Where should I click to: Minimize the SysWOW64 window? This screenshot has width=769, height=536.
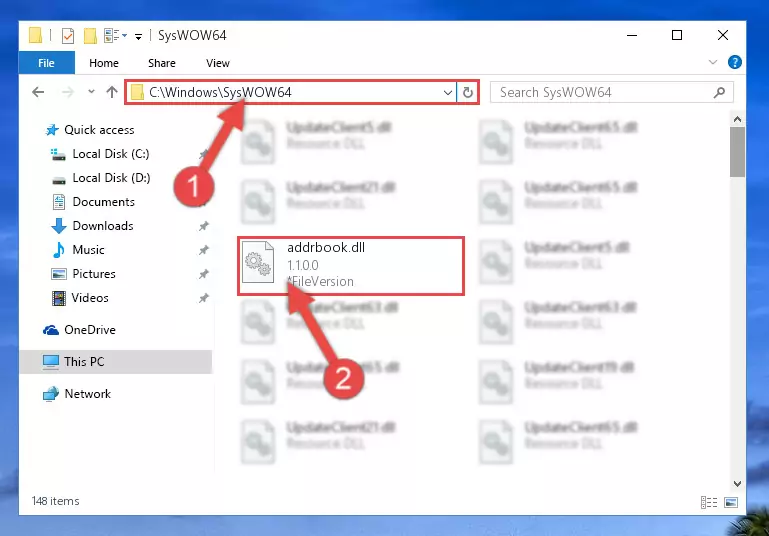[x=632, y=35]
